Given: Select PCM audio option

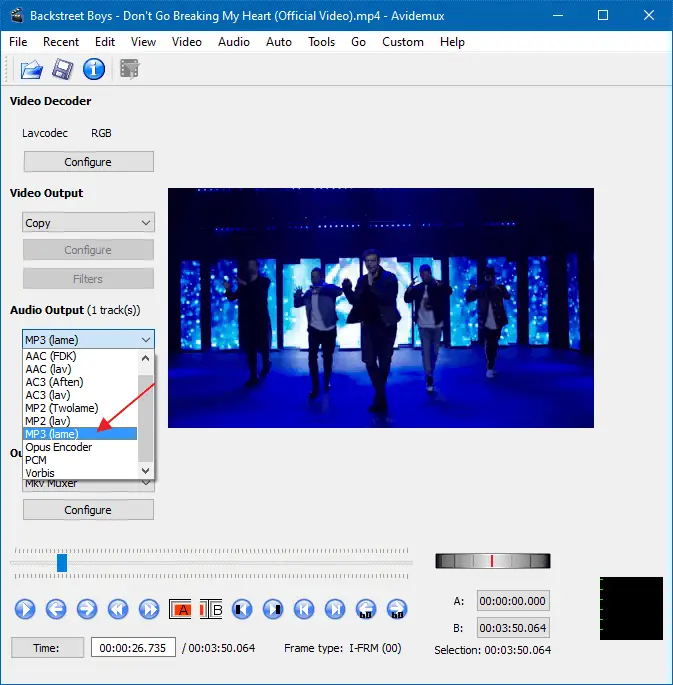Looking at the screenshot, I should [80, 460].
